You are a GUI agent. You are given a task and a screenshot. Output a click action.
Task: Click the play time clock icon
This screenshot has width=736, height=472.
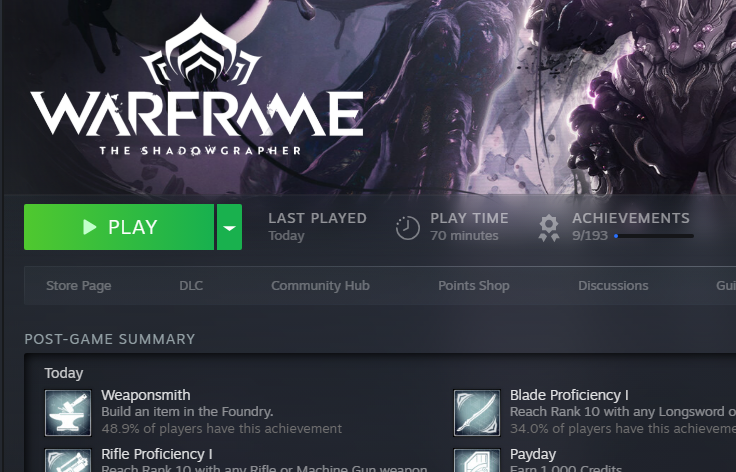pyautogui.click(x=407, y=228)
